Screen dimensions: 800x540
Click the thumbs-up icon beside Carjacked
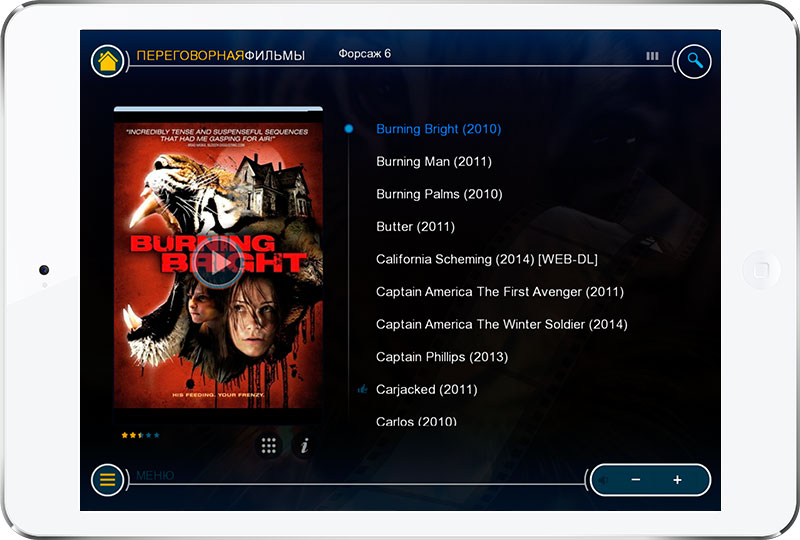(362, 389)
